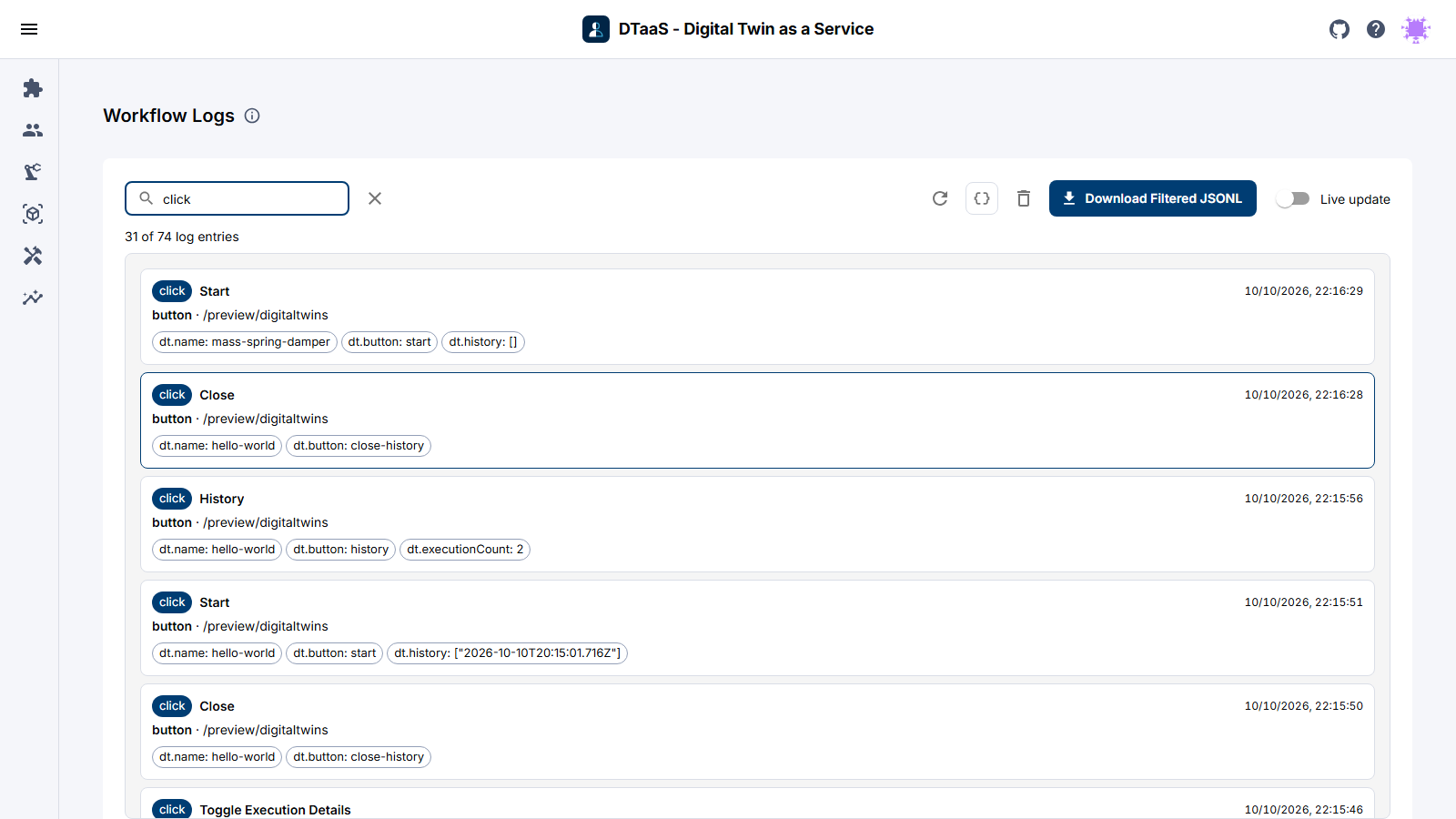Open the robotic arm sidebar icon
The width and height of the screenshot is (1456, 819).
click(33, 172)
